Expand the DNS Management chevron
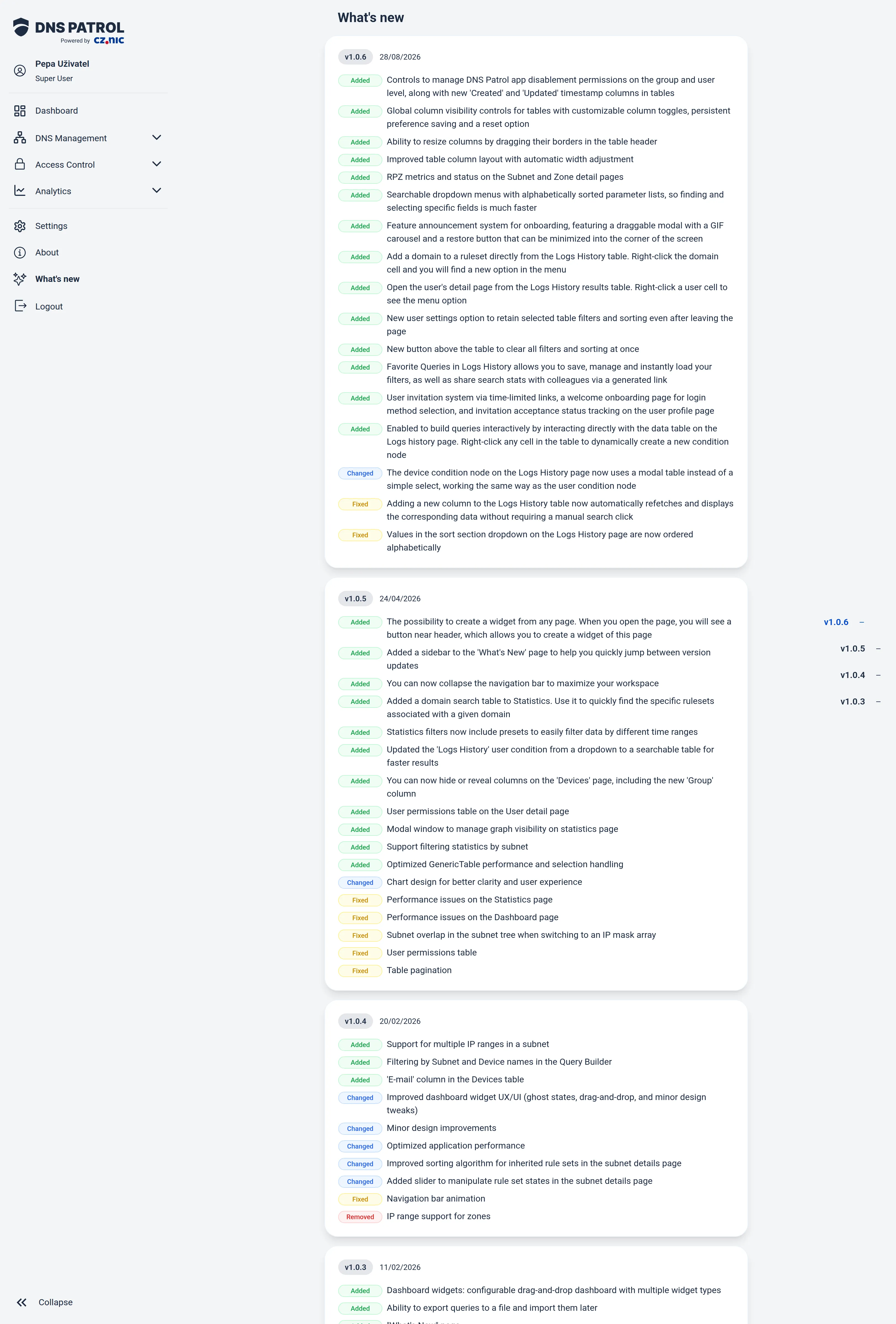This screenshot has height=1324, width=896. pos(157,137)
